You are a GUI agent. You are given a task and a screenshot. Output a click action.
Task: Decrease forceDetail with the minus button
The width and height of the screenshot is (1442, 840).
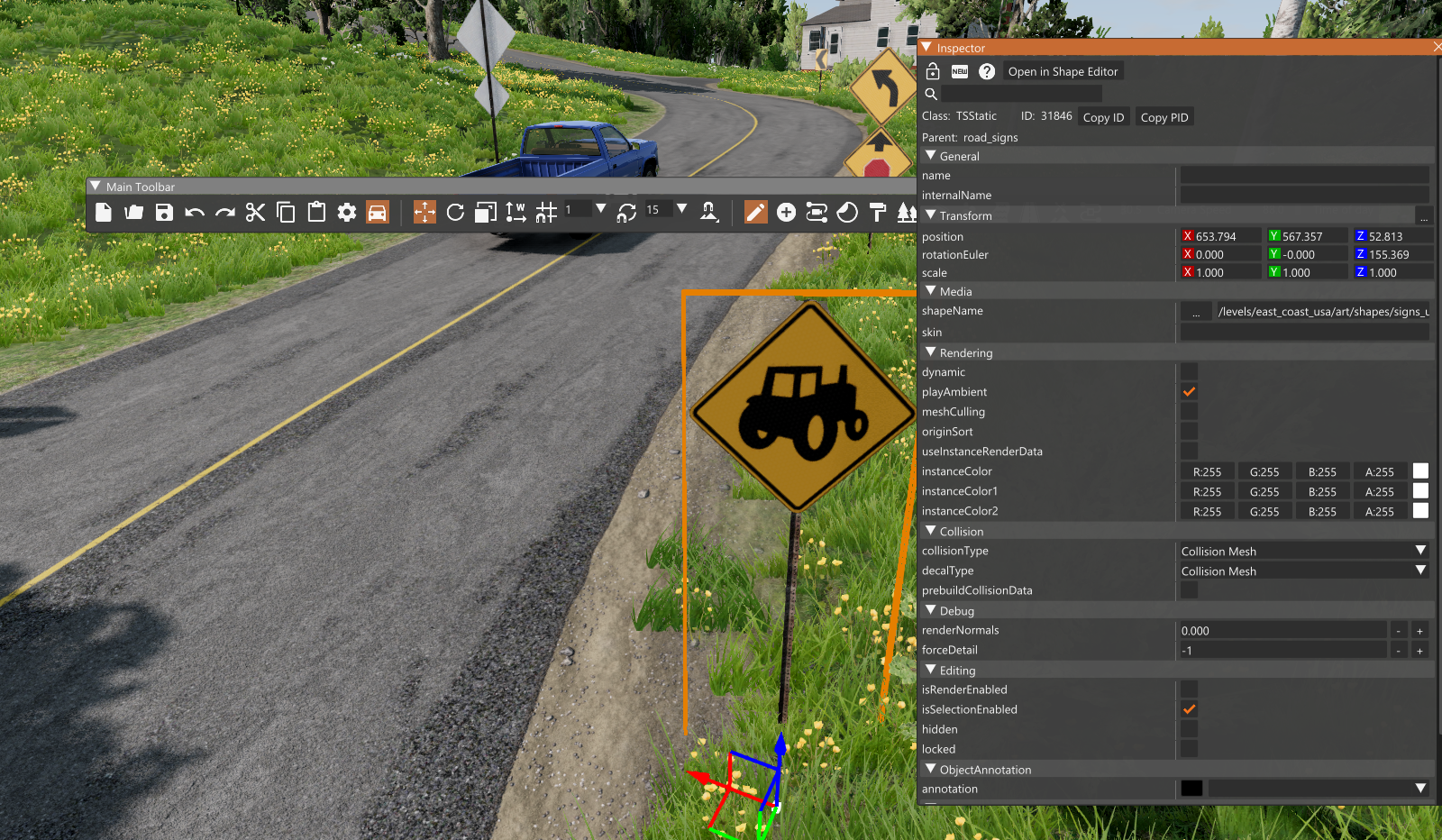pyautogui.click(x=1399, y=651)
